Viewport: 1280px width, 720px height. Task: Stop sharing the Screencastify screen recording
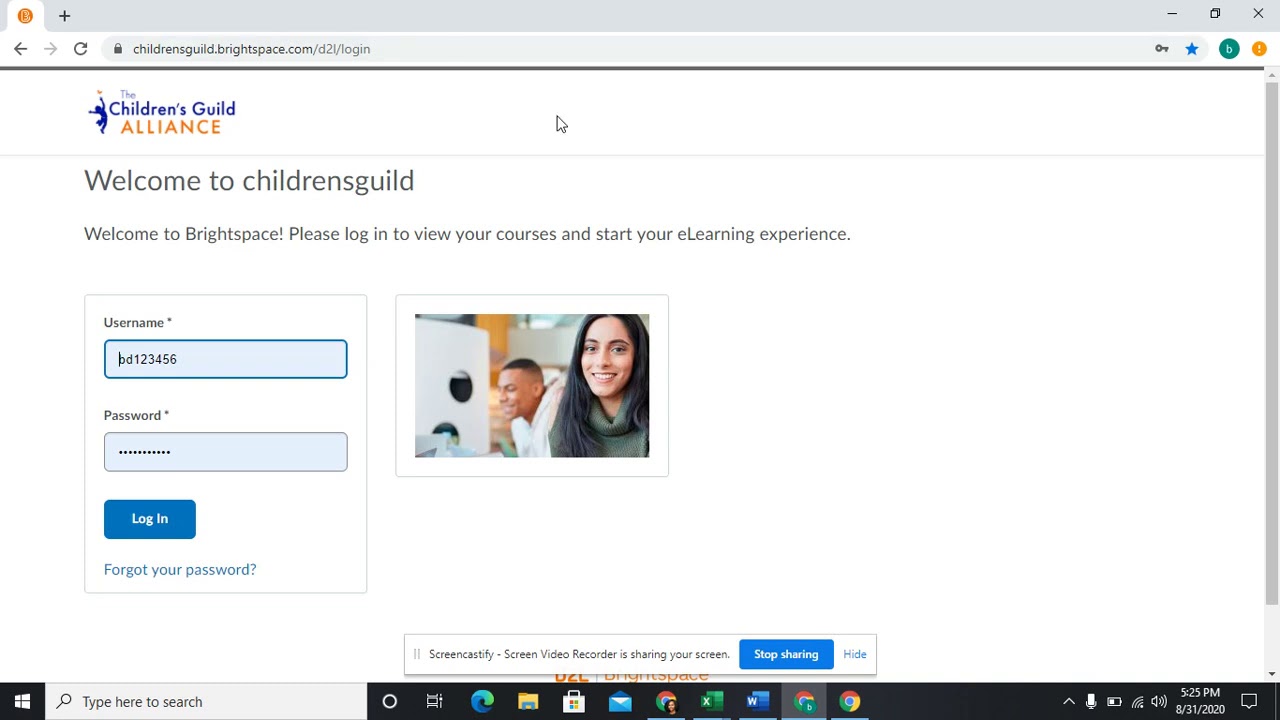tap(786, 654)
